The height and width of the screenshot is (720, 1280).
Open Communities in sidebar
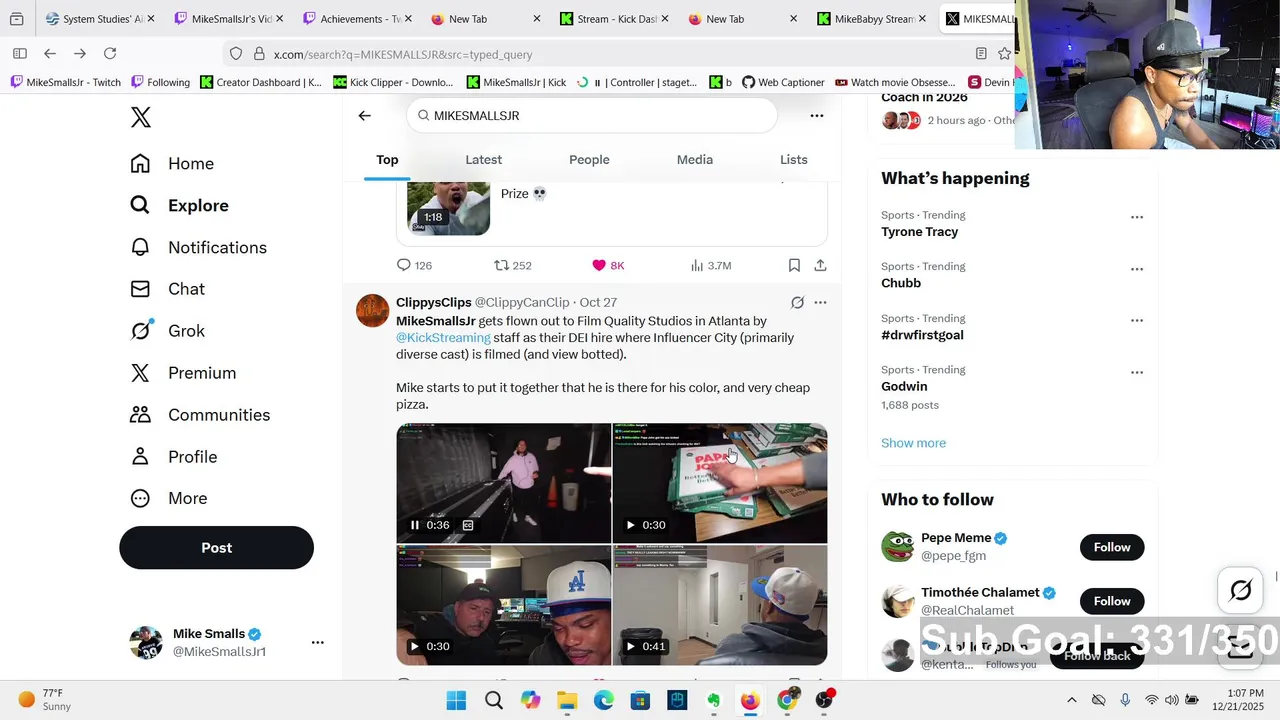[200, 415]
